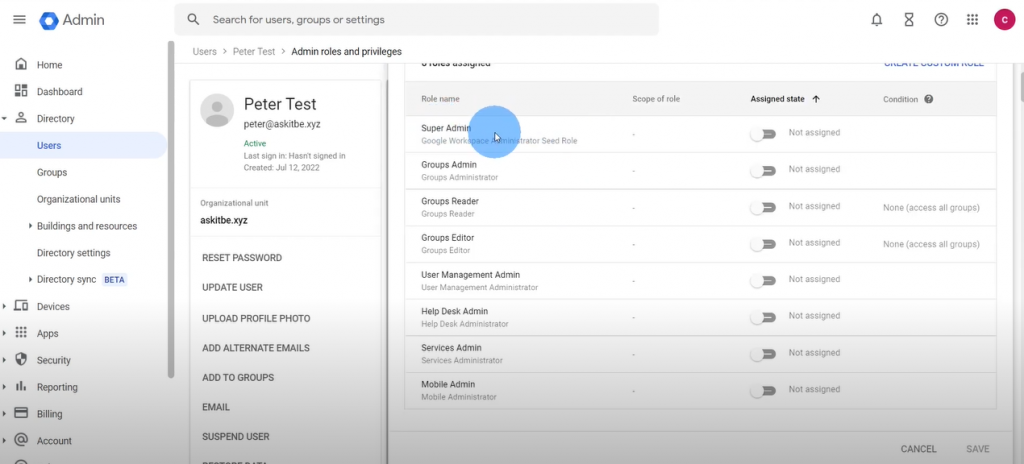The image size is (1024, 464).
Task: Expand the Devices section in sidebar
Action: pos(6,307)
